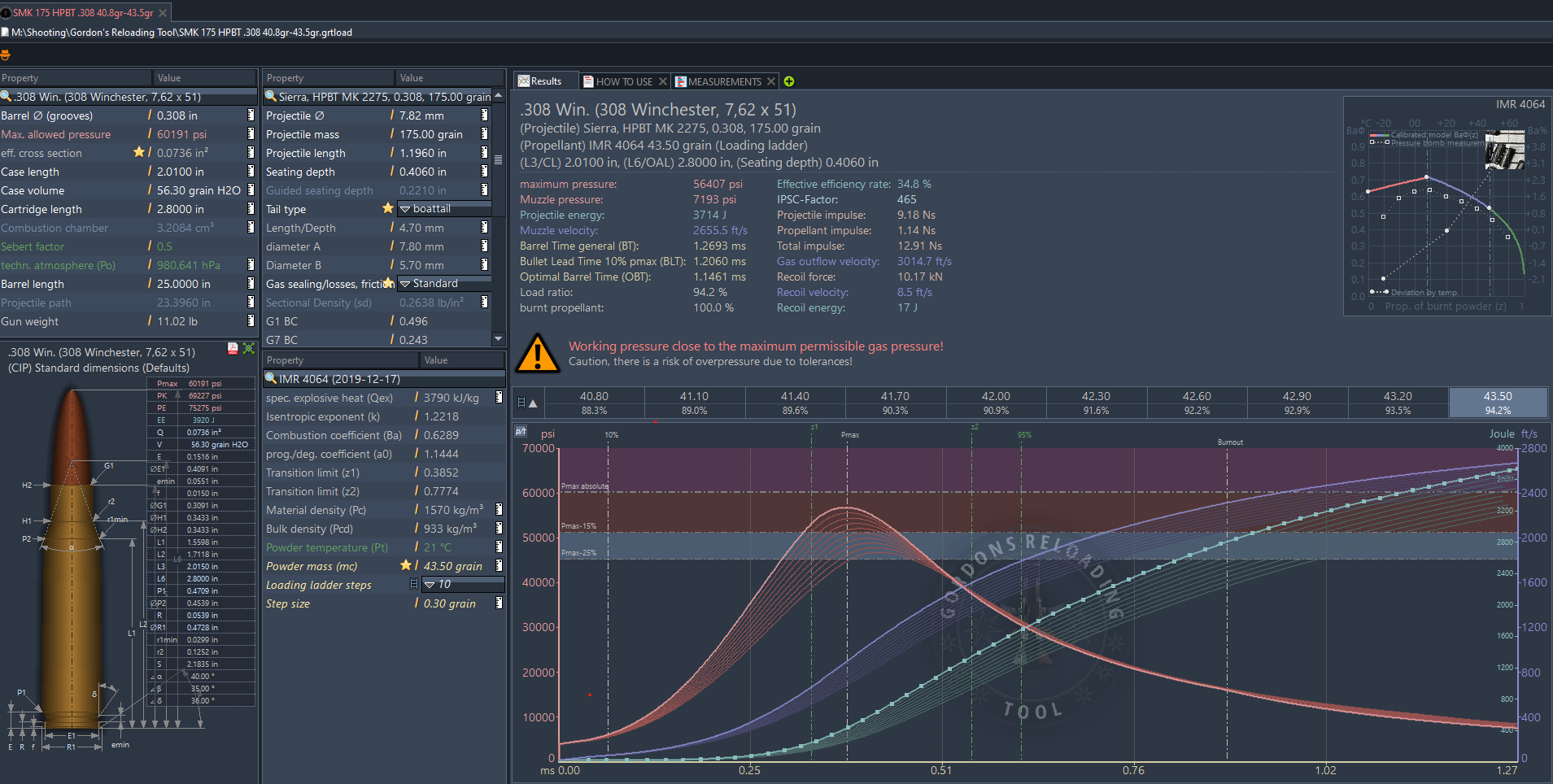The image size is (1553, 784).
Task: Toggle star on Powder mass row
Action: click(x=406, y=565)
